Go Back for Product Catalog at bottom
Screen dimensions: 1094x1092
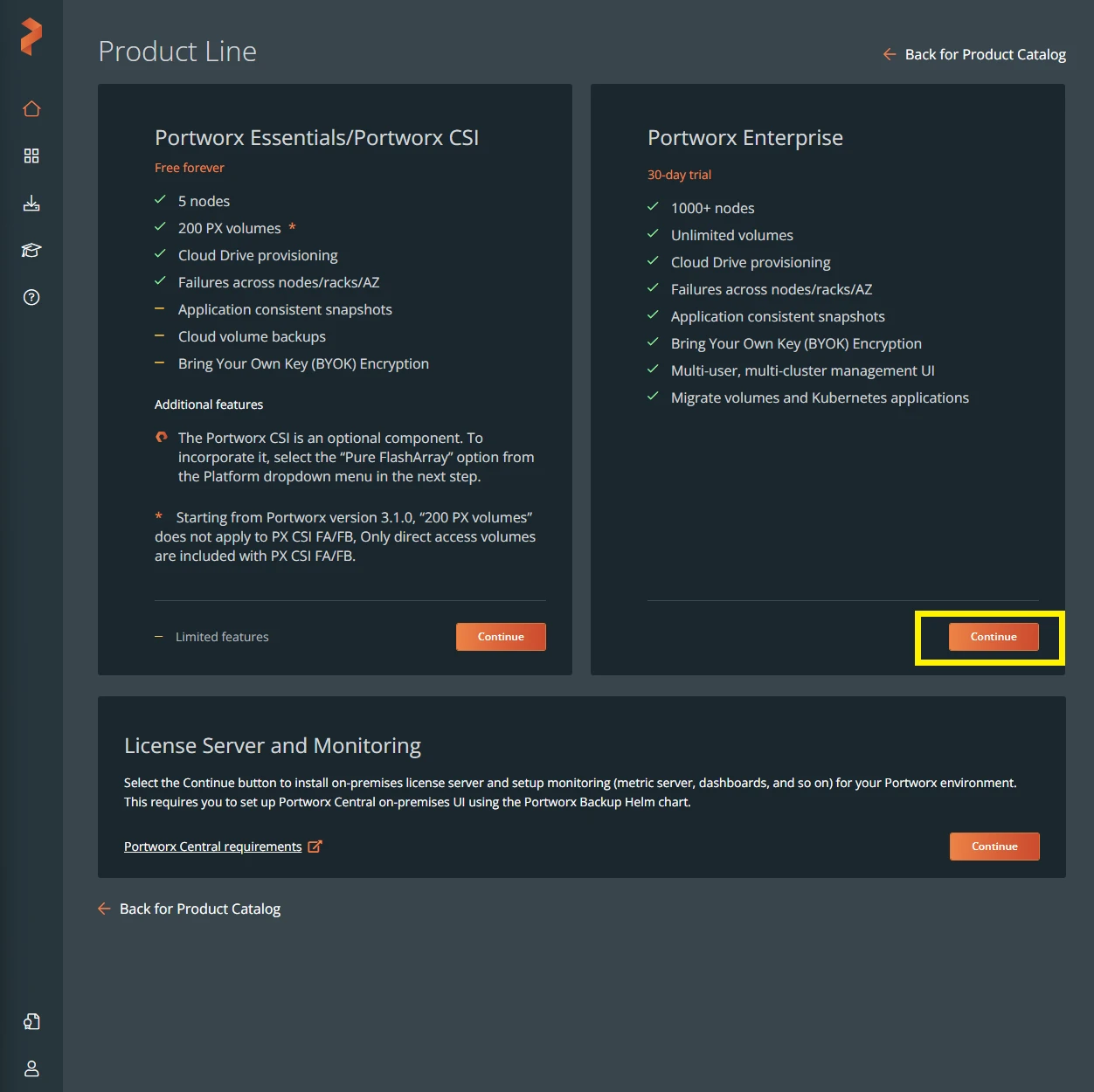(x=200, y=909)
